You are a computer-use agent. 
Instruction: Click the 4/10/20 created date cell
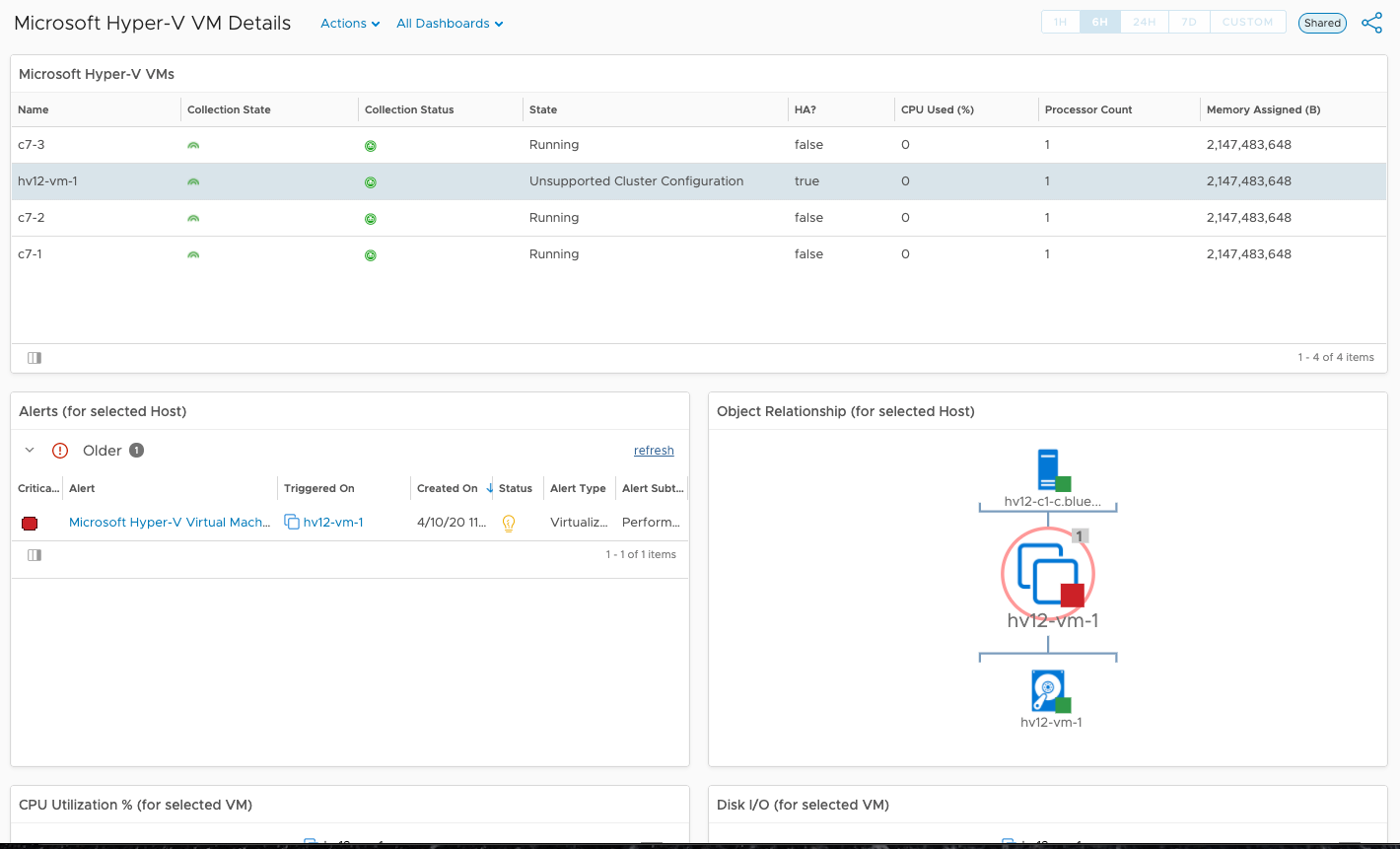coord(452,523)
